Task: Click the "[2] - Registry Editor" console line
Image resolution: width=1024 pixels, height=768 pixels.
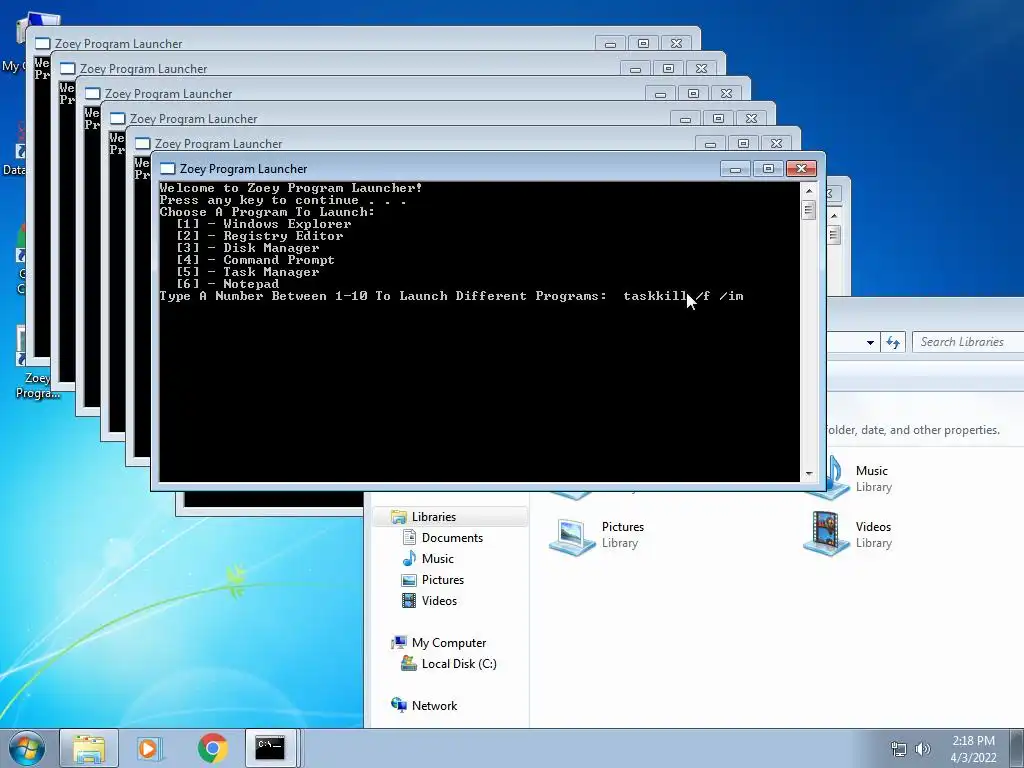Action: (260, 236)
